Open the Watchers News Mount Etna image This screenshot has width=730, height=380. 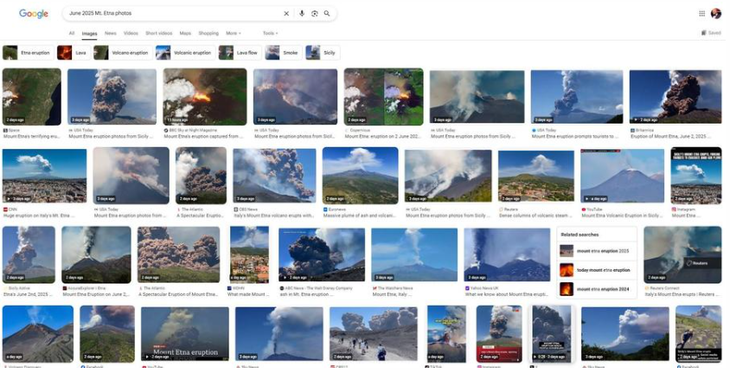pos(414,255)
